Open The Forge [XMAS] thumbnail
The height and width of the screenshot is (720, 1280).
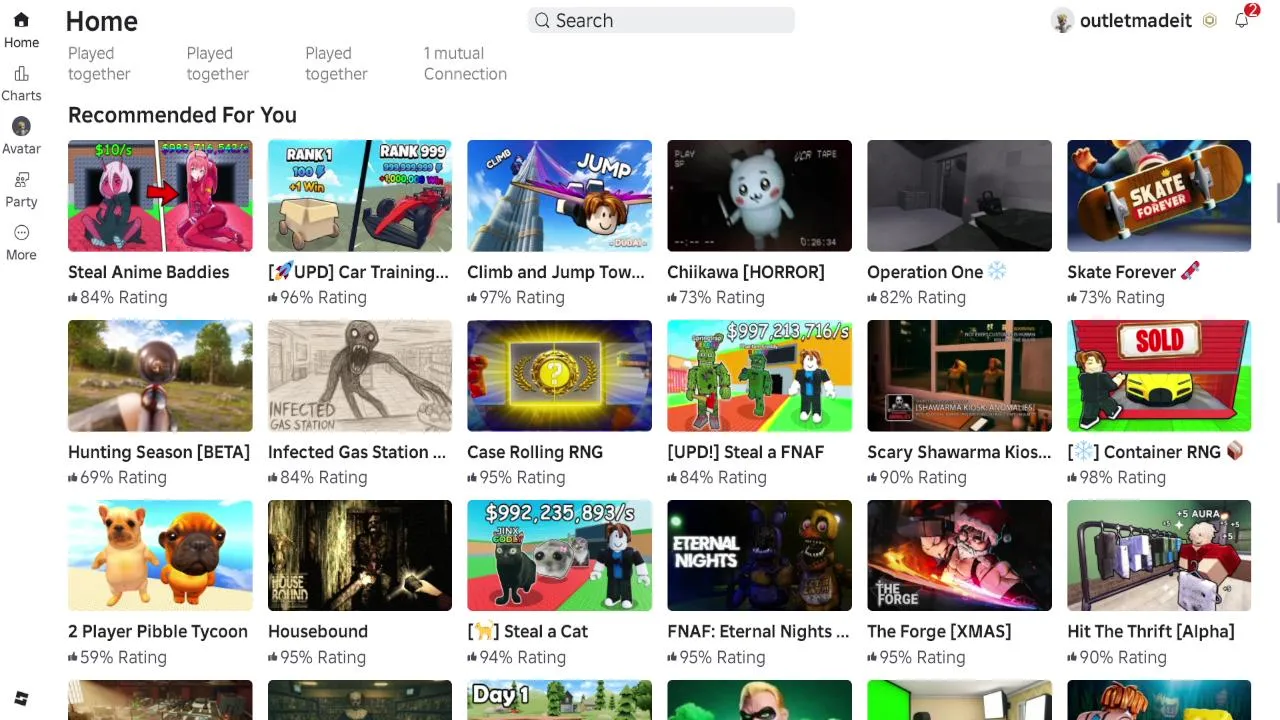tap(959, 555)
